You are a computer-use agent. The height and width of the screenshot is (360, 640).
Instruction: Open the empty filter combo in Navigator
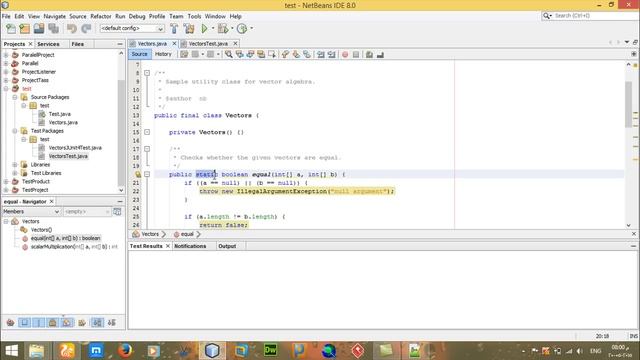(87, 211)
